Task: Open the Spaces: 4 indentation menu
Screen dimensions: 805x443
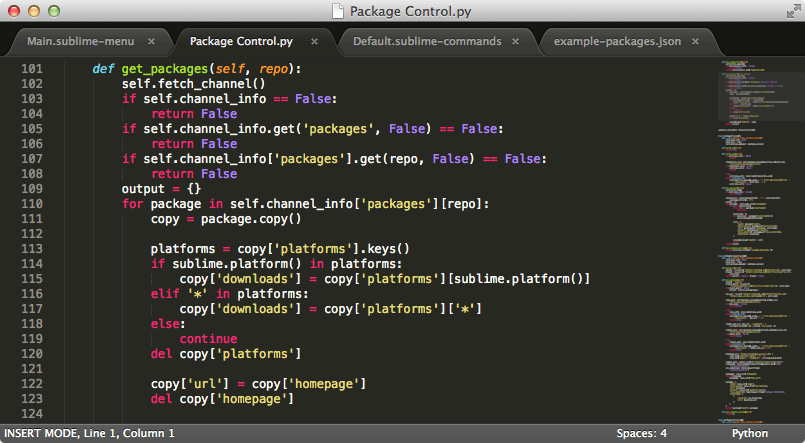Action: 642,433
